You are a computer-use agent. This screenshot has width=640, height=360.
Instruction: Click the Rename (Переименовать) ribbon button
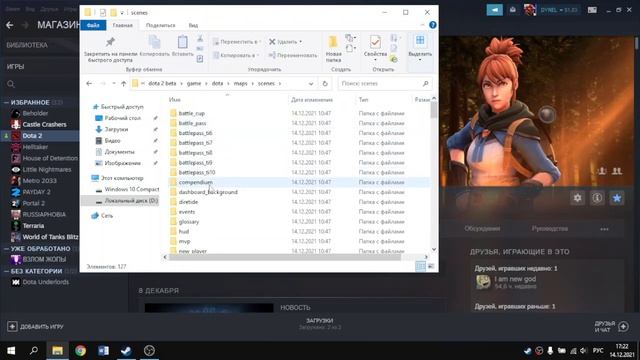[293, 55]
